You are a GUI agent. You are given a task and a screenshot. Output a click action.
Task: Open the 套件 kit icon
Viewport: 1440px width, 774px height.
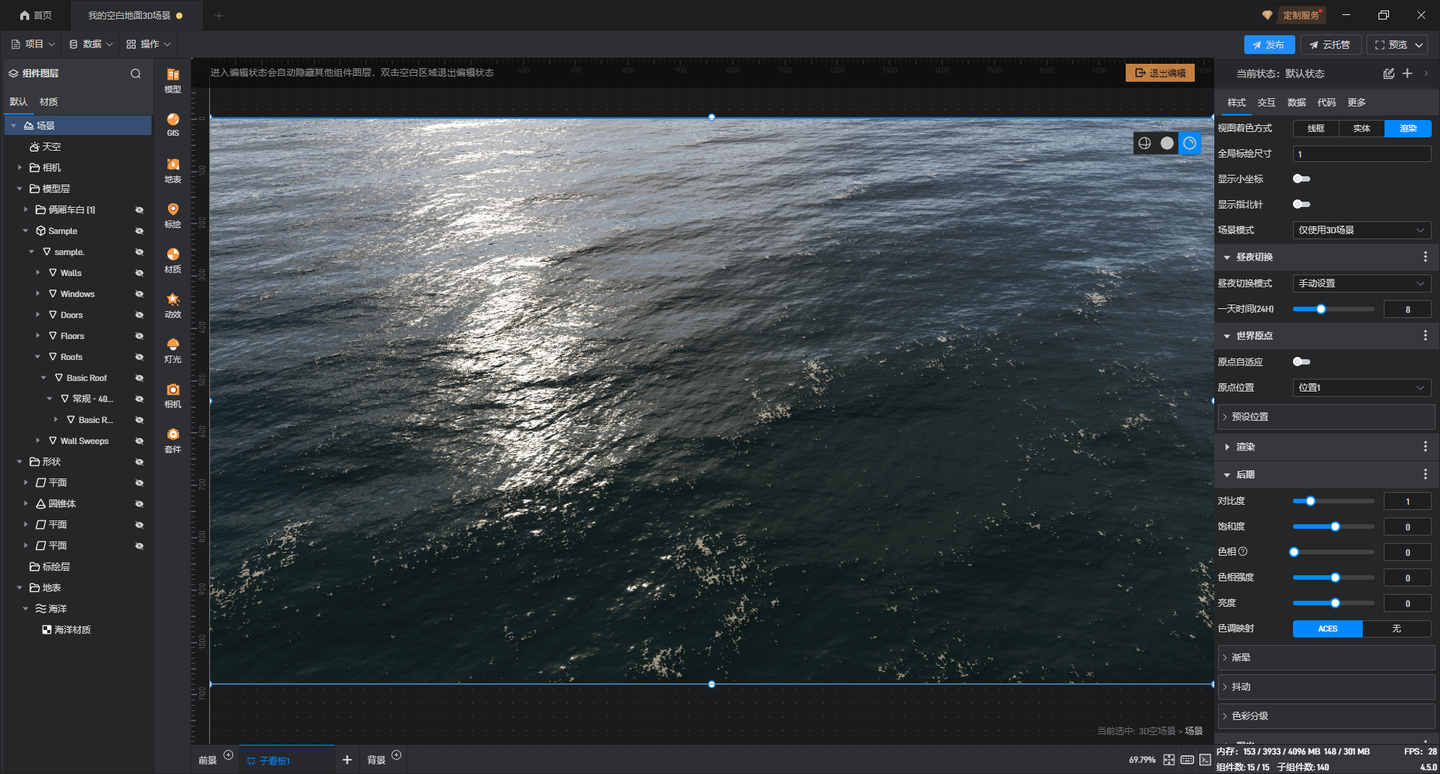click(173, 440)
